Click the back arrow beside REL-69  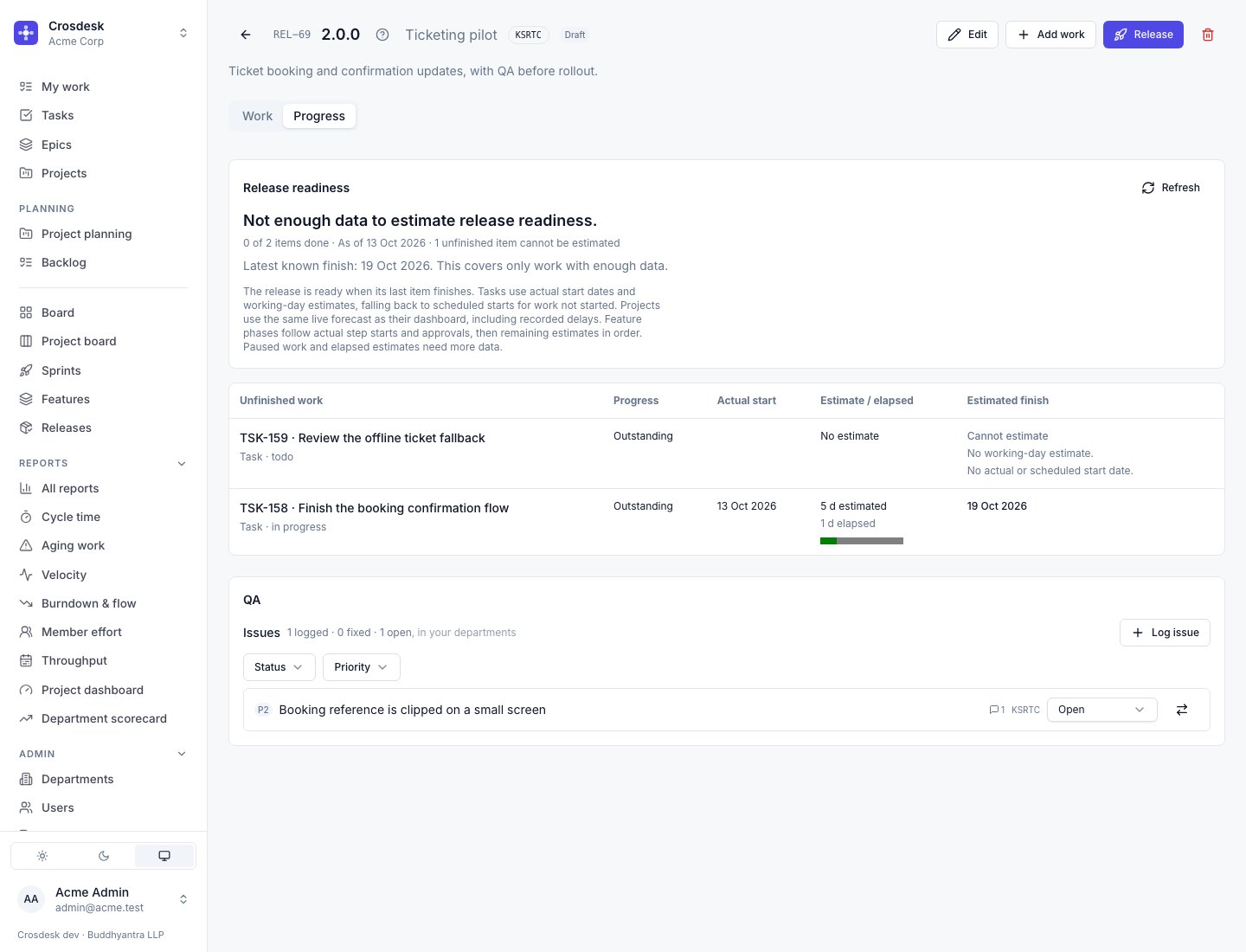click(246, 35)
